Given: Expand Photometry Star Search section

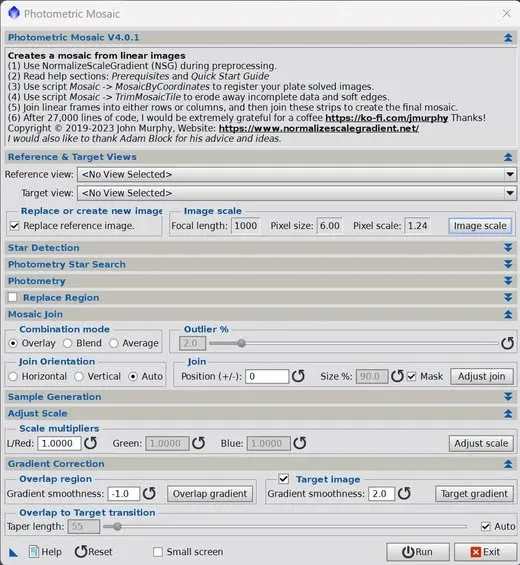Looking at the screenshot, I should [508, 264].
